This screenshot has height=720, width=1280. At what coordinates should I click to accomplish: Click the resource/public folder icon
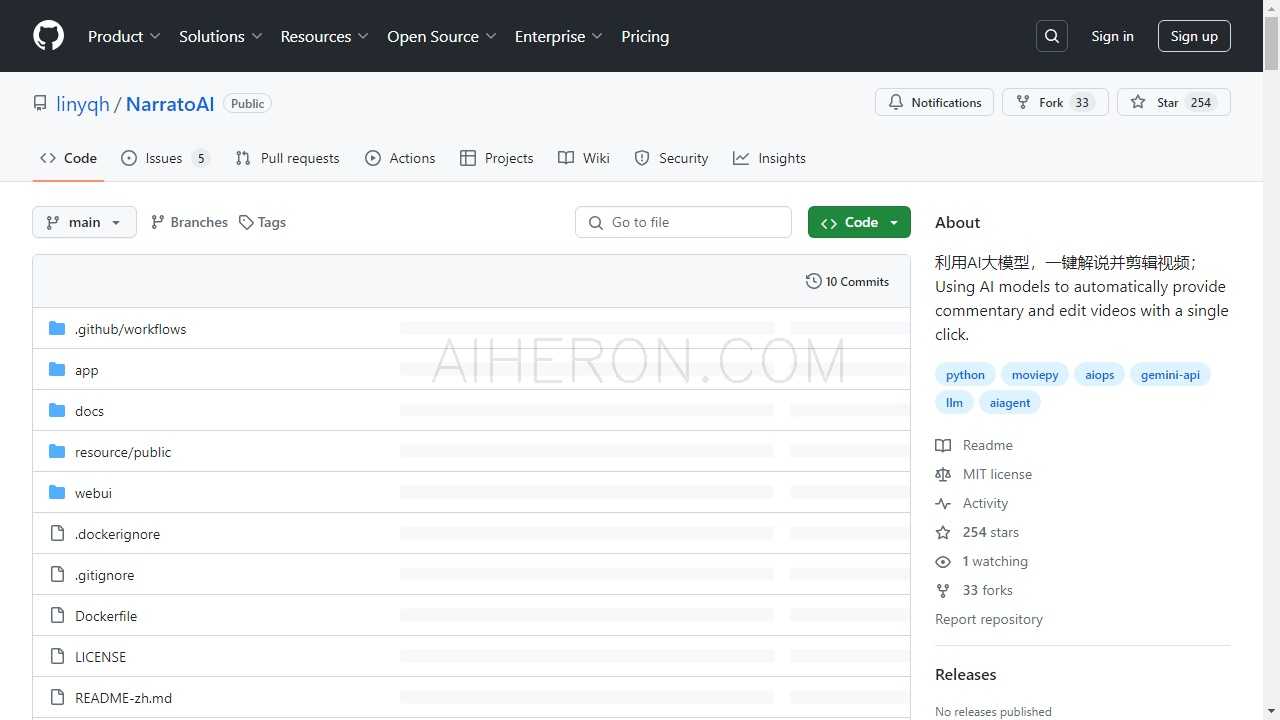[x=57, y=451]
